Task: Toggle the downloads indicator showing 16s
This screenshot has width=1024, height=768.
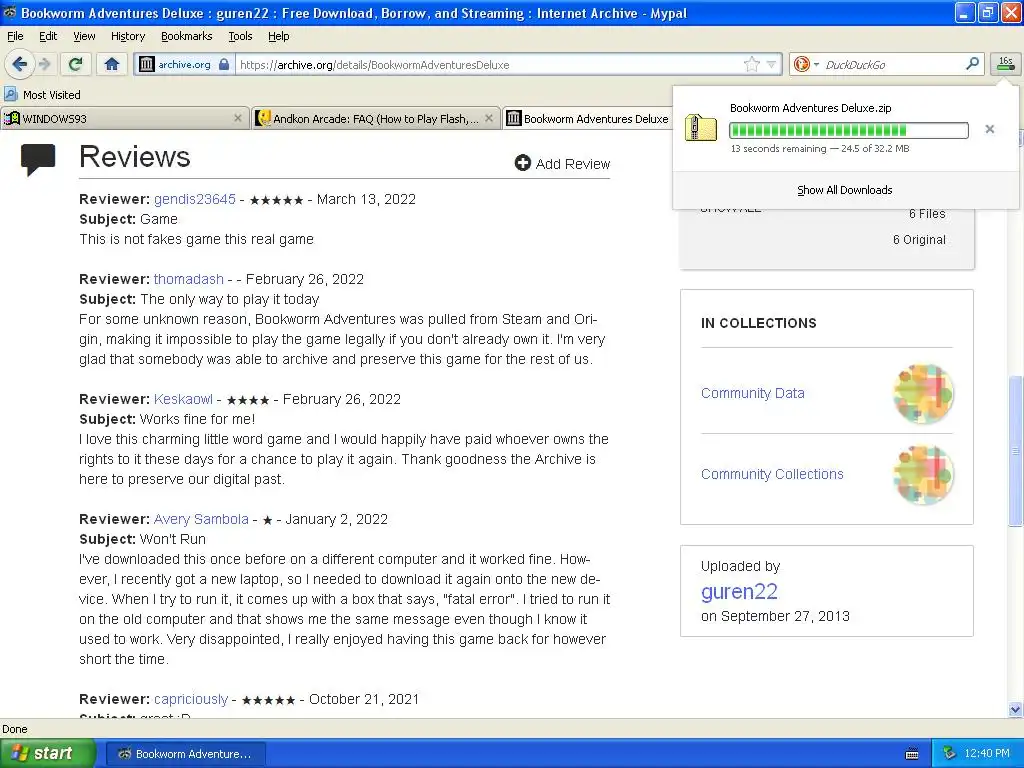Action: click(1006, 64)
